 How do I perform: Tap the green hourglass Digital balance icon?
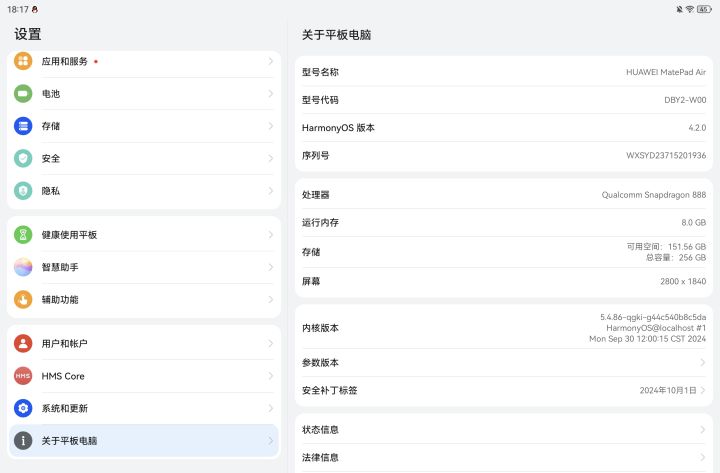tap(23, 235)
